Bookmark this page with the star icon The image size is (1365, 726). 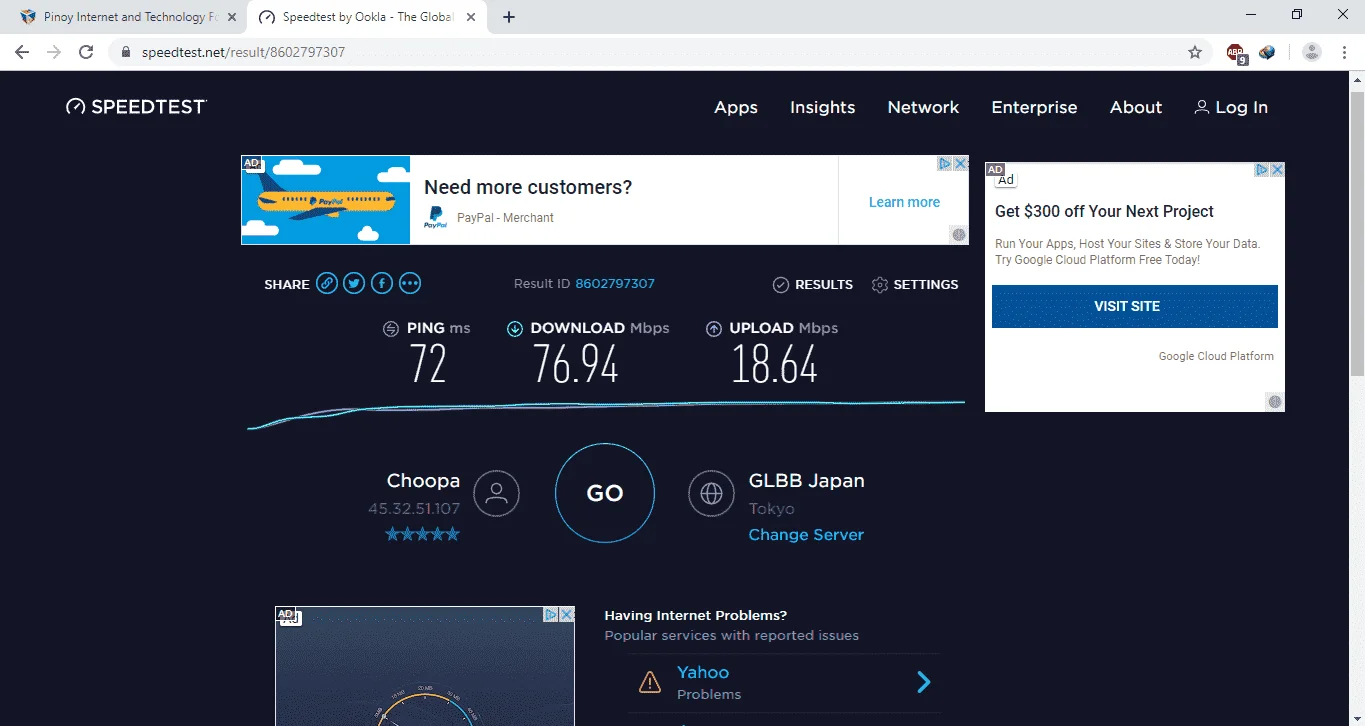pyautogui.click(x=1195, y=52)
